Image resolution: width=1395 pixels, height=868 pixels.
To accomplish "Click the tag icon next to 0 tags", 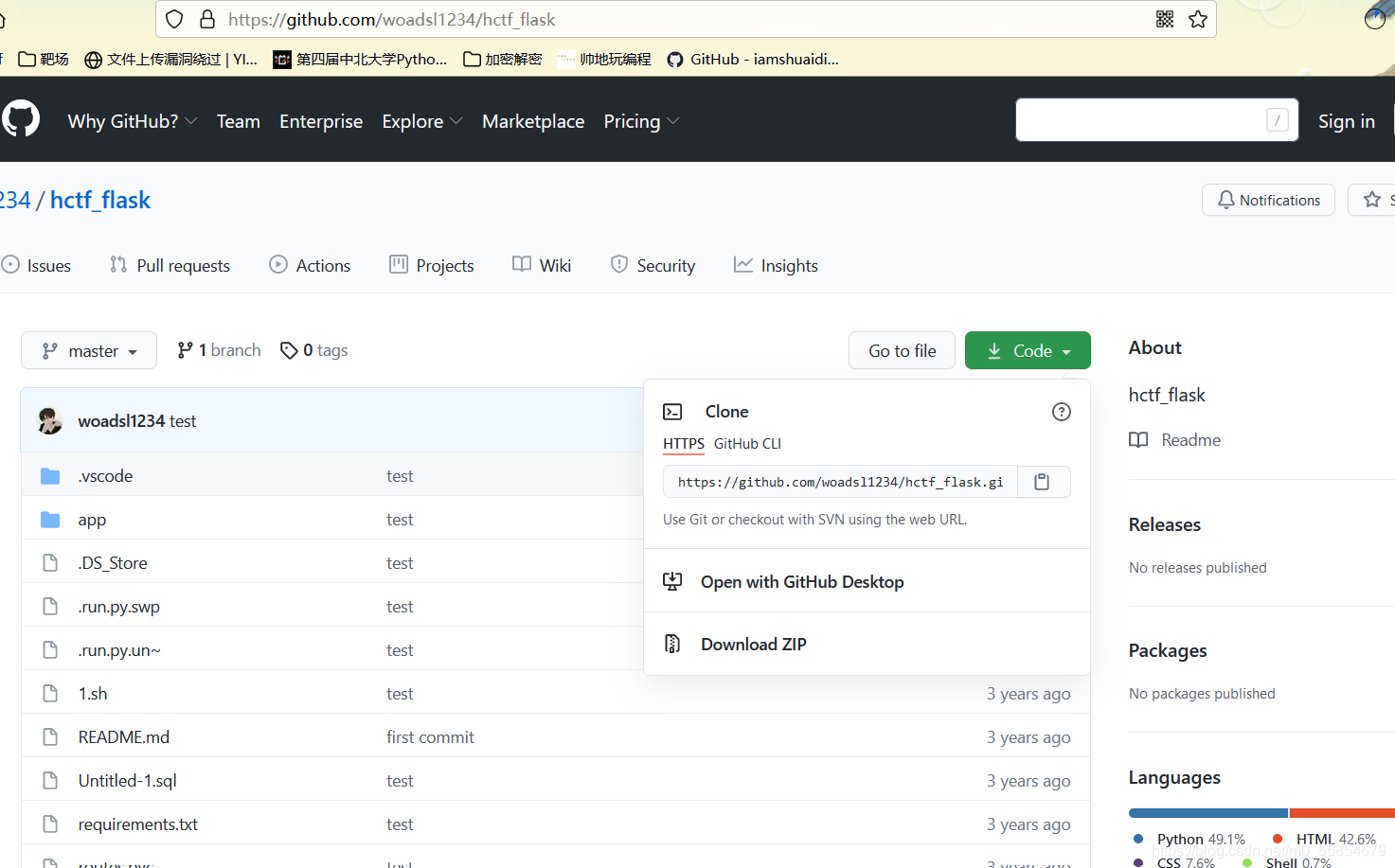I will coord(289,350).
